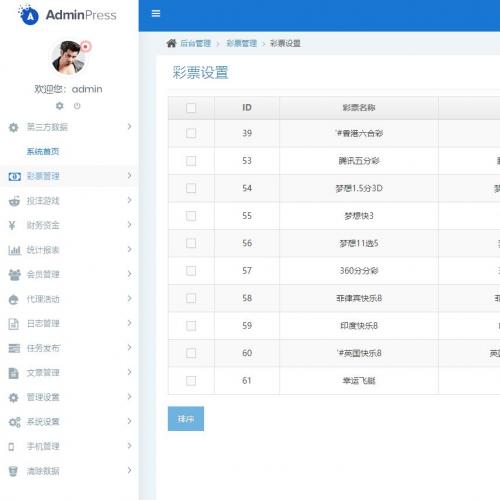
Task: Select checkbox for row ID 54
Action: tap(191, 188)
